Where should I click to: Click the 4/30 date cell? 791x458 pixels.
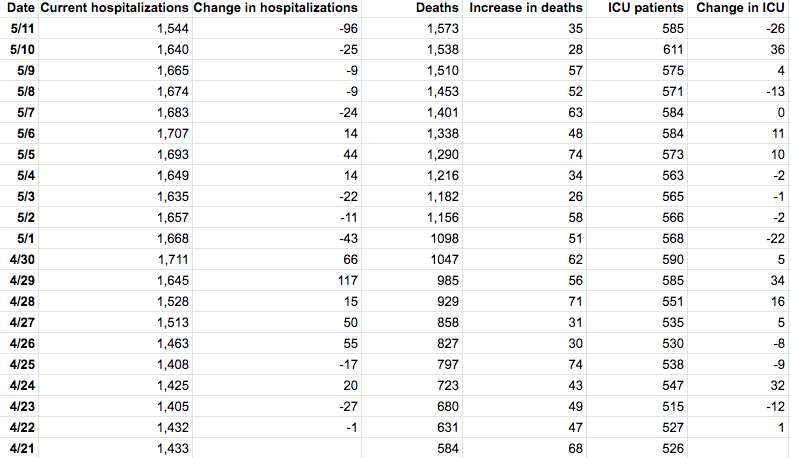point(23,259)
